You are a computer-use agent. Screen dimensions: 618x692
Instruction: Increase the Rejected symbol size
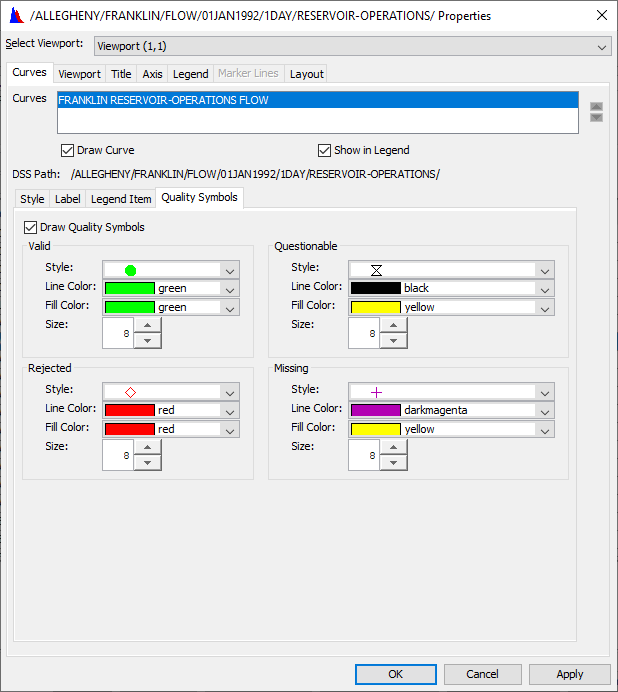click(x=147, y=448)
